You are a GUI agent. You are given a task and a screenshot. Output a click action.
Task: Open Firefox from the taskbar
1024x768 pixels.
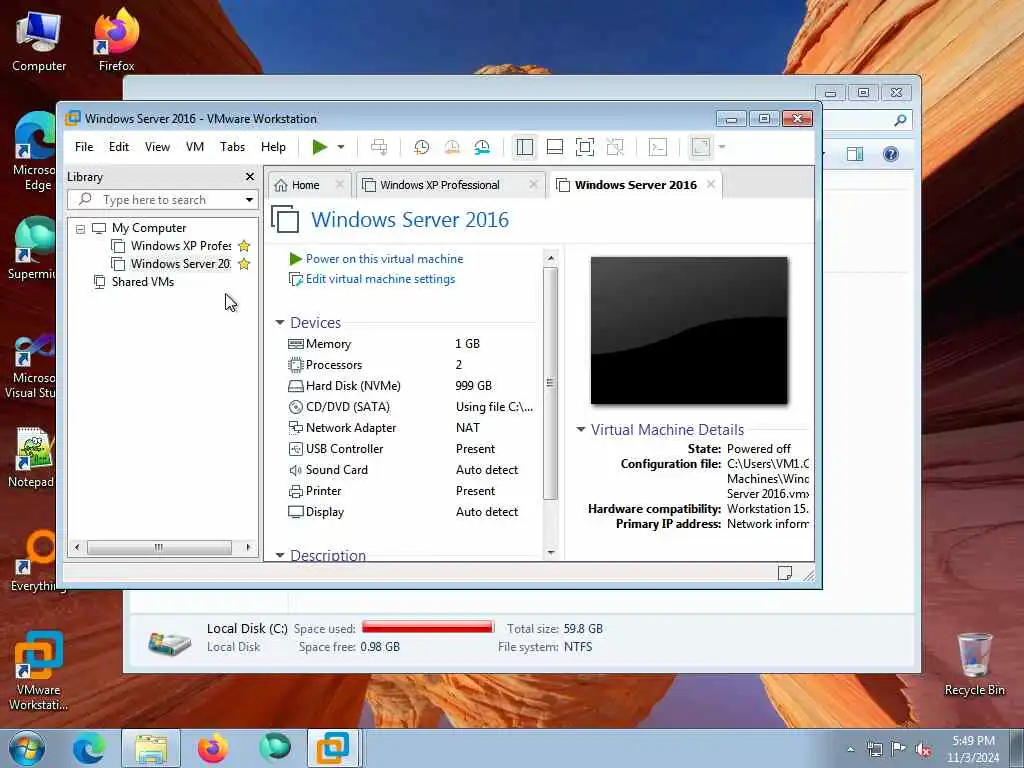213,748
